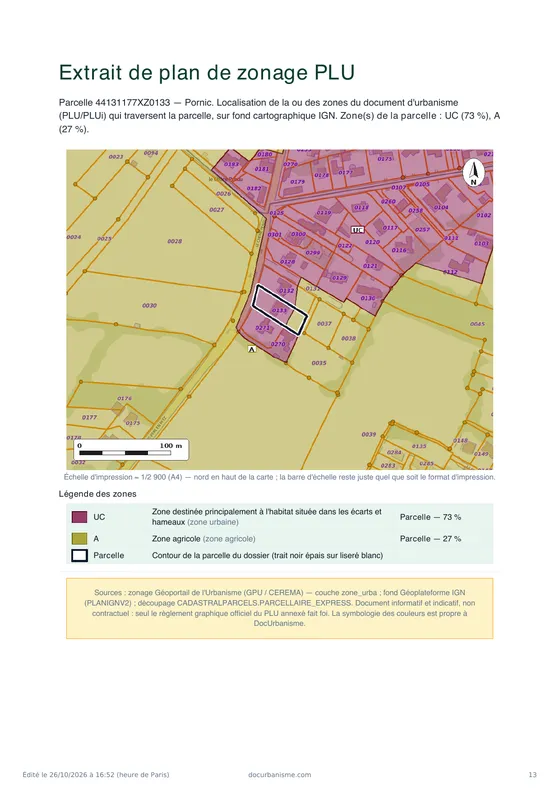Click the A zone label on the map
Screen dimensions: 560x792
pos(252,349)
